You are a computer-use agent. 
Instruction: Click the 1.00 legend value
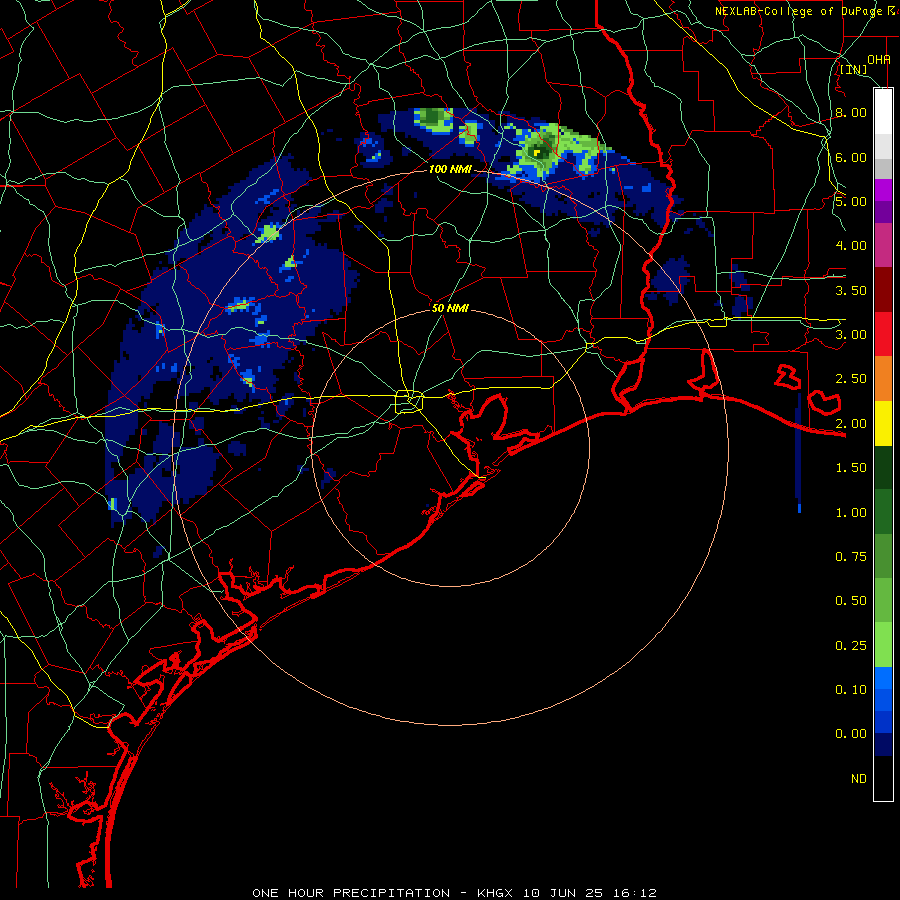pos(851,513)
